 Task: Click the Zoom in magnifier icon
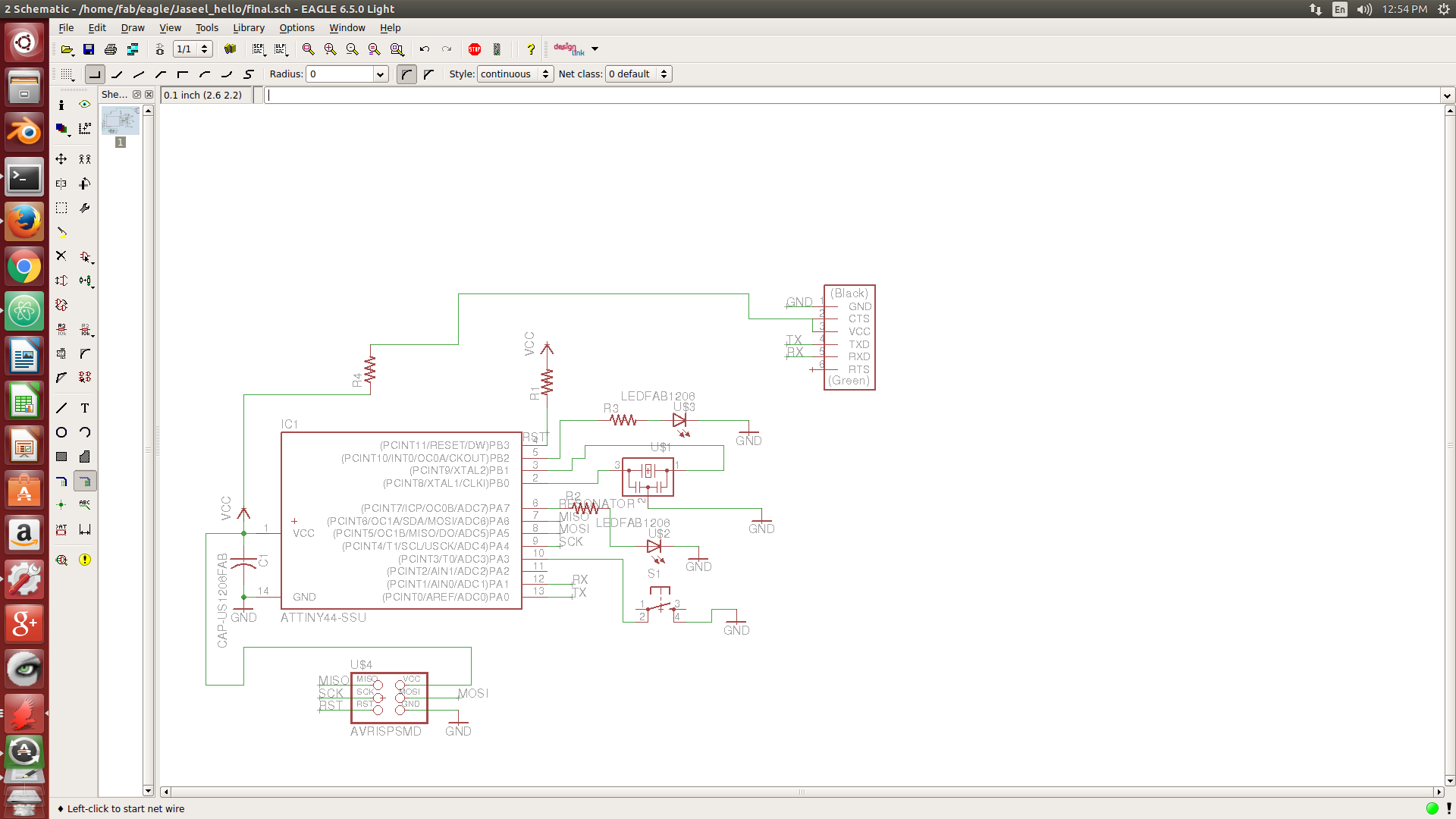pos(331,49)
